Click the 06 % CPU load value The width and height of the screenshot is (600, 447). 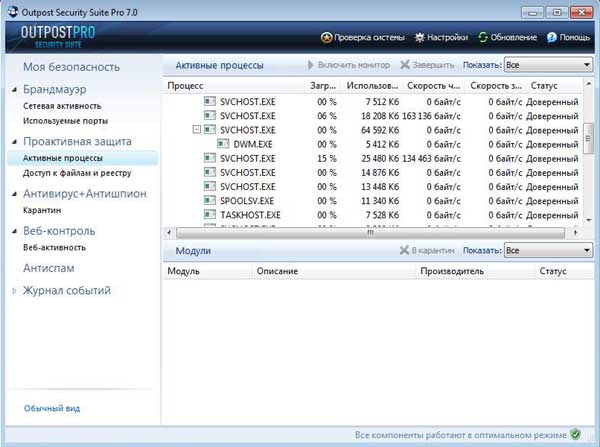[326, 116]
